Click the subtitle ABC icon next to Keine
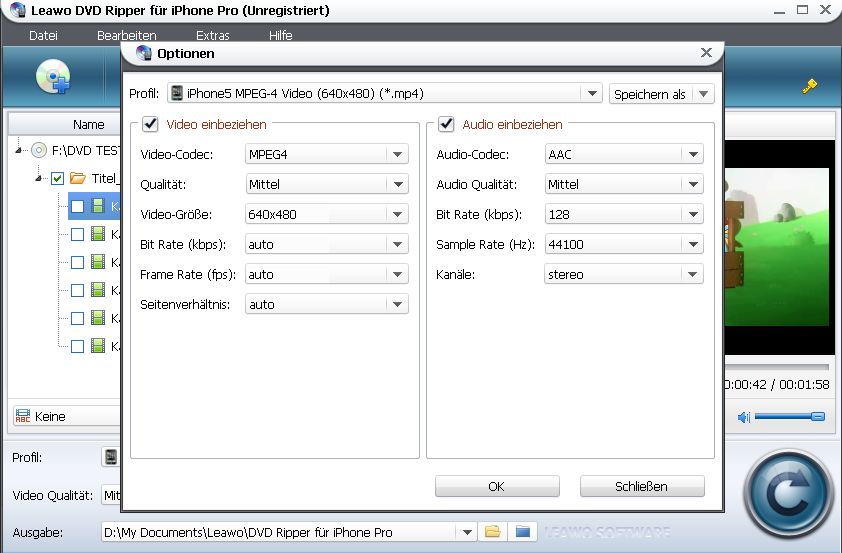842x553 pixels. [23, 416]
